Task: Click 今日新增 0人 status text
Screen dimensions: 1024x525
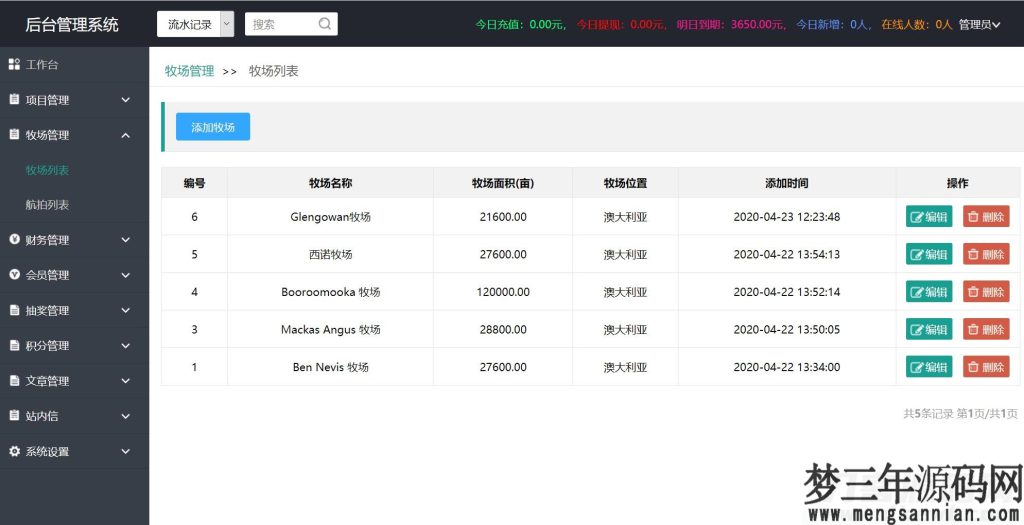Action: 834,25
